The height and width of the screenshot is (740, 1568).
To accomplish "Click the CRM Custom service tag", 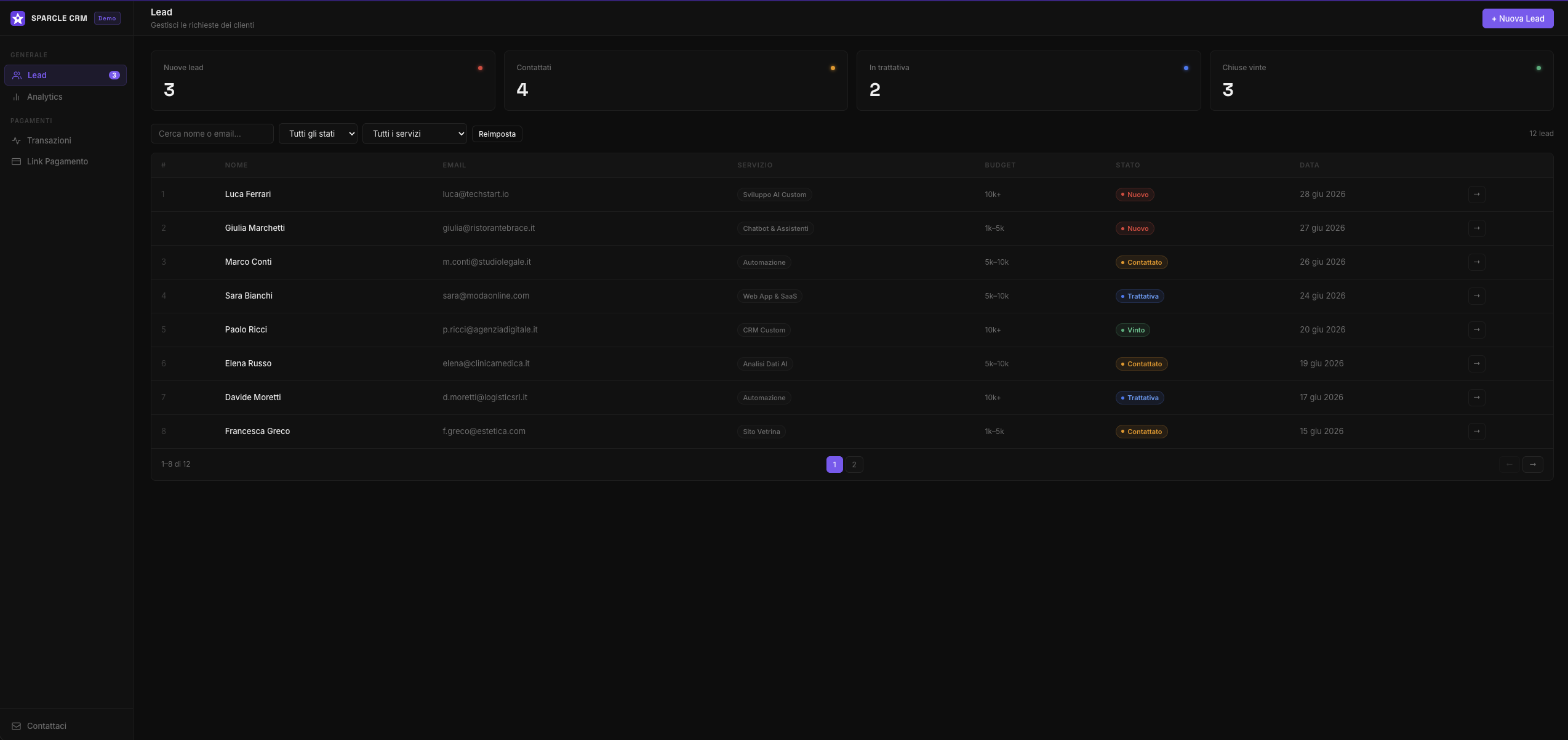I will tap(764, 330).
